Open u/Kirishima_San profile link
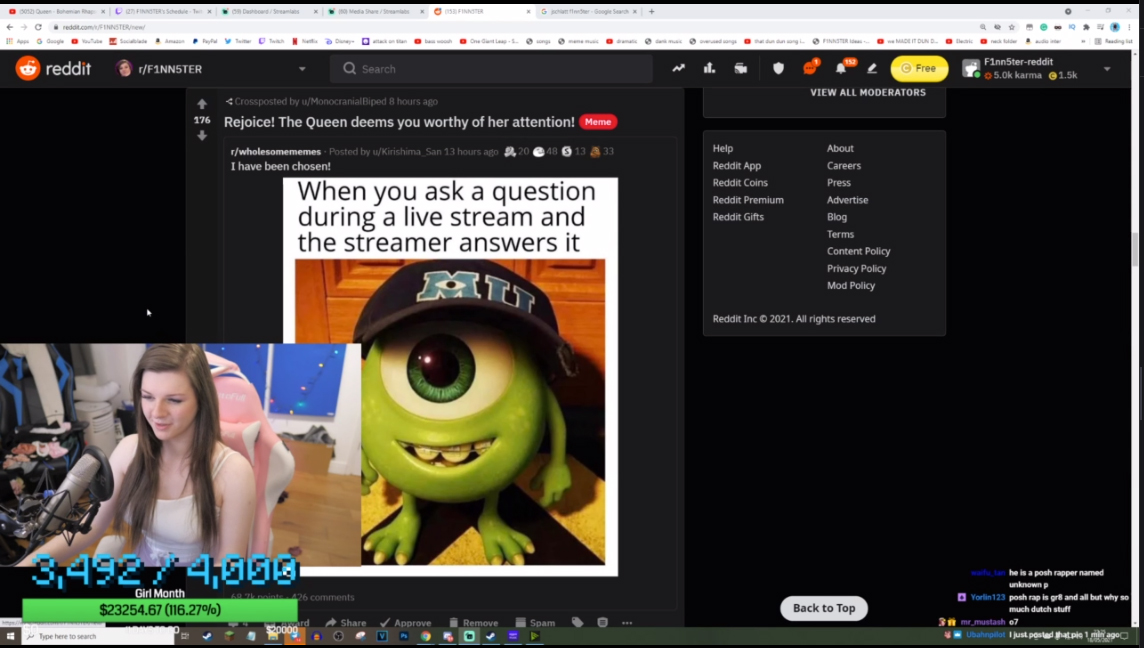This screenshot has width=1144, height=648. tap(406, 152)
